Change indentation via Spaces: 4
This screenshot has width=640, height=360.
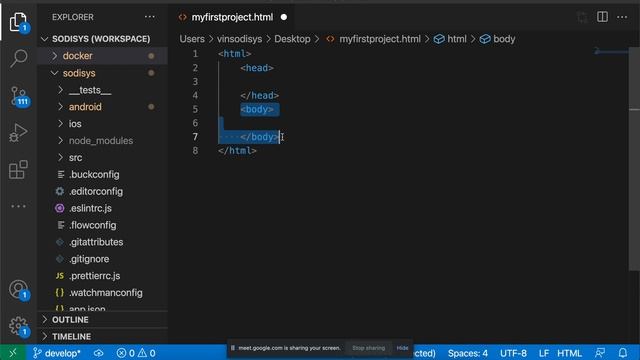tap(468, 353)
